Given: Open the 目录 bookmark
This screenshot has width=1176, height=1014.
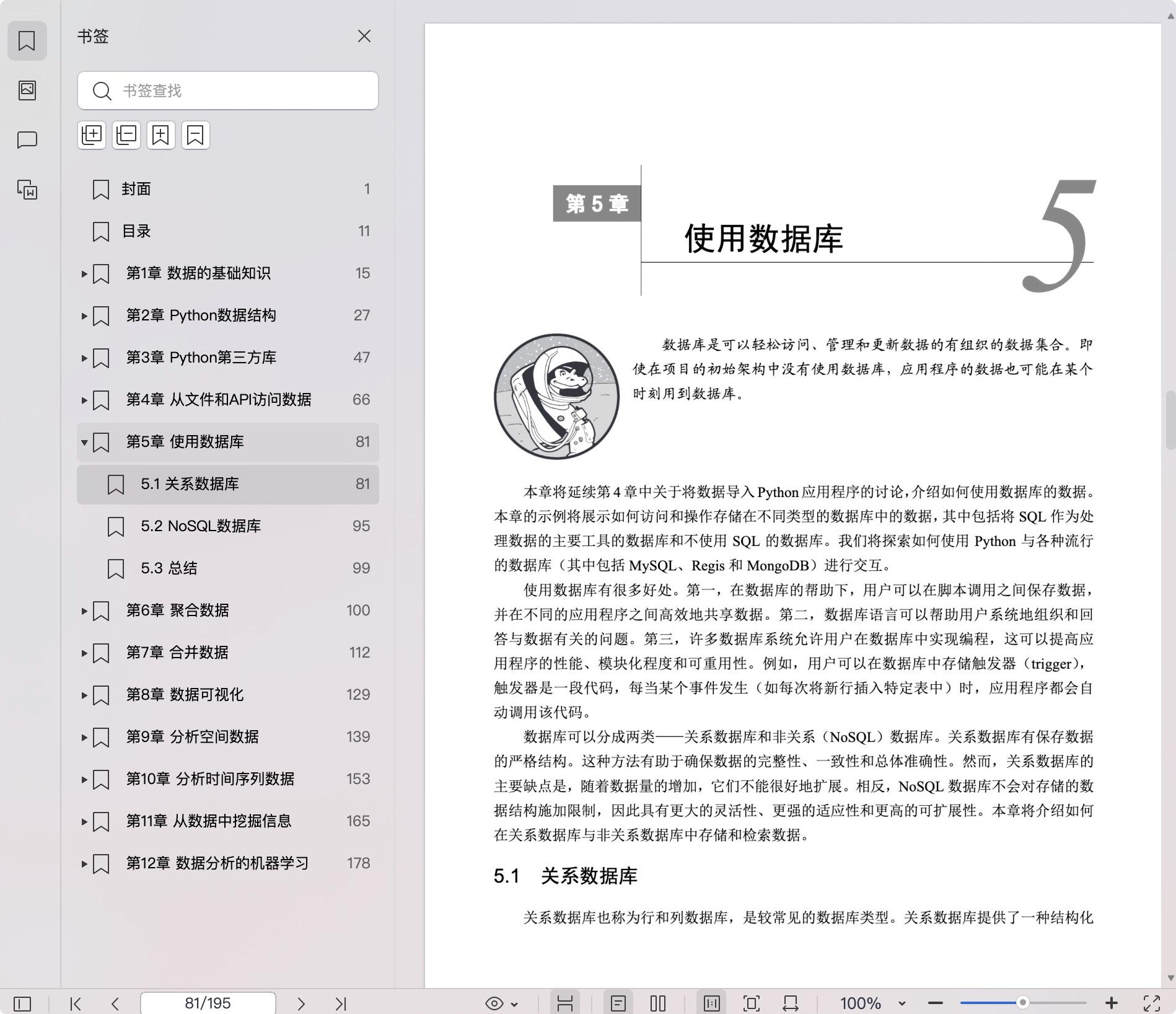Looking at the screenshot, I should pos(228,231).
